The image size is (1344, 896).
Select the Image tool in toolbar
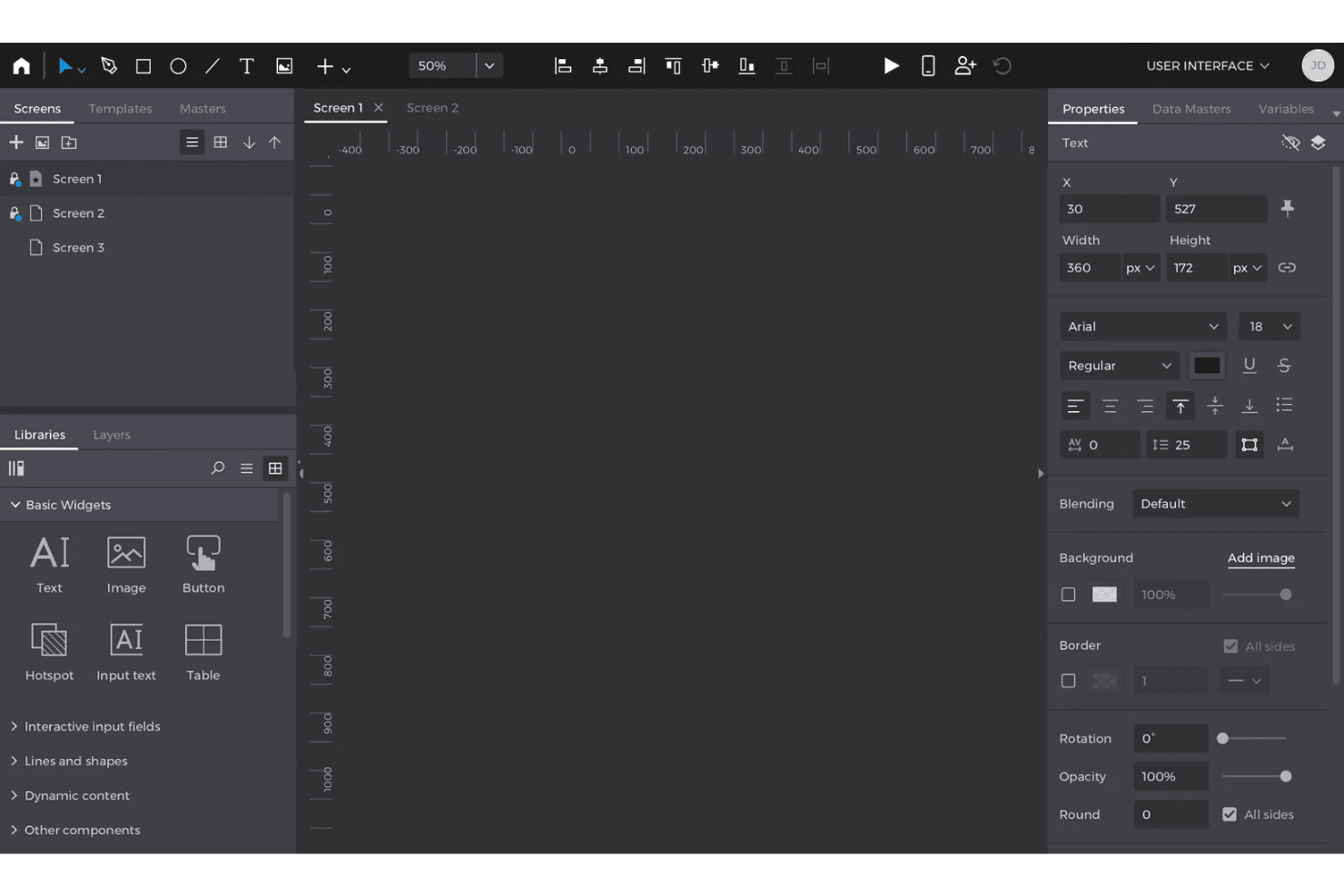(x=284, y=66)
